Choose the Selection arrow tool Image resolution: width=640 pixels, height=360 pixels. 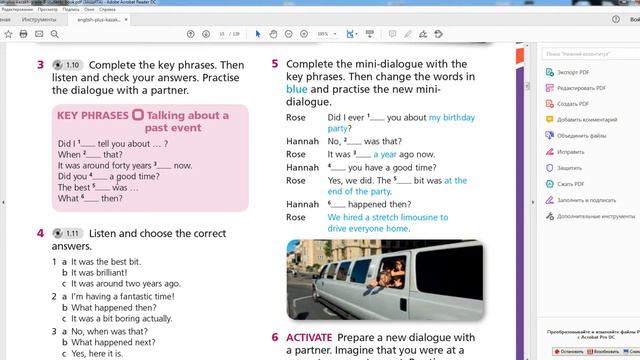point(258,34)
